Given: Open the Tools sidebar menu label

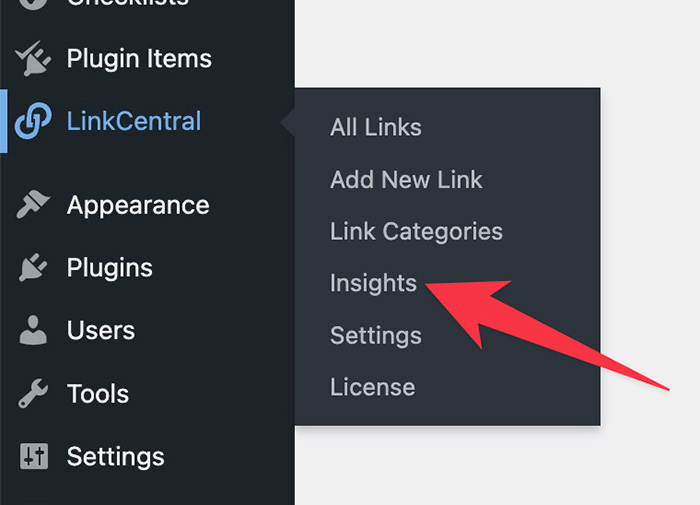Looking at the screenshot, I should [98, 394].
